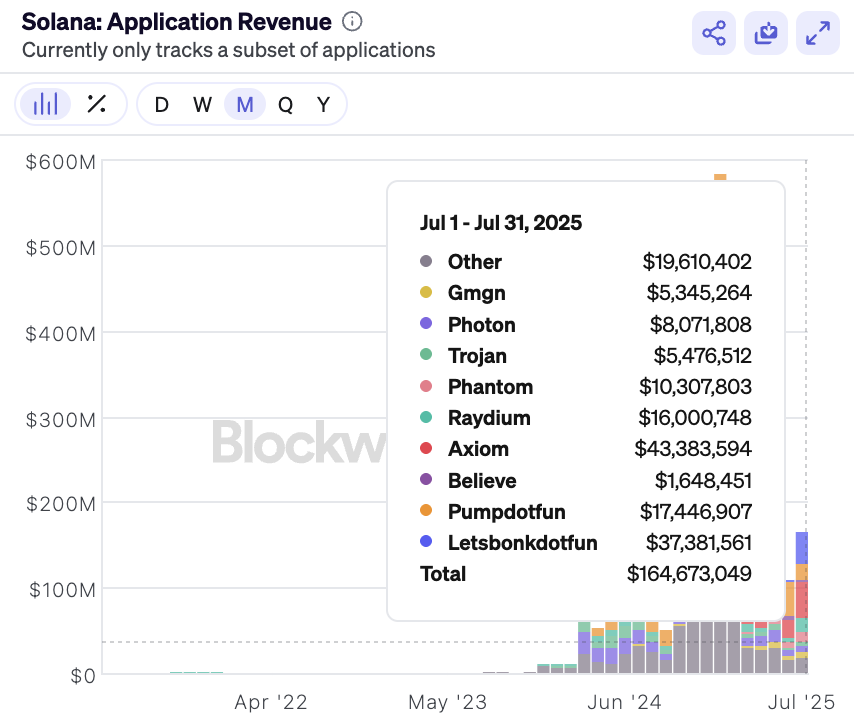Click the Raydium teal legend dot
This screenshot has width=854, height=724.
[x=428, y=418]
